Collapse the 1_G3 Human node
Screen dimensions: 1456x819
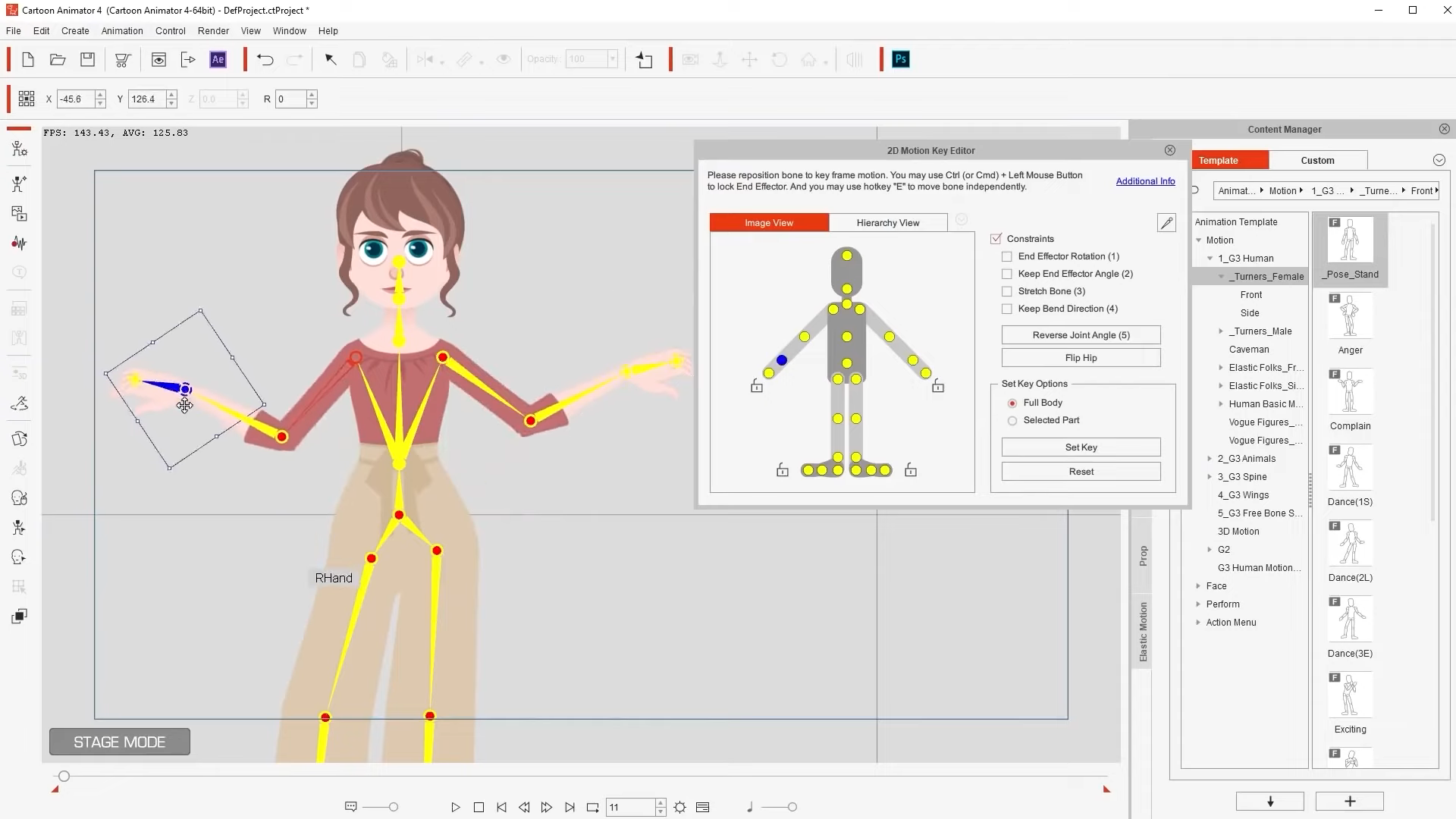[1210, 259]
